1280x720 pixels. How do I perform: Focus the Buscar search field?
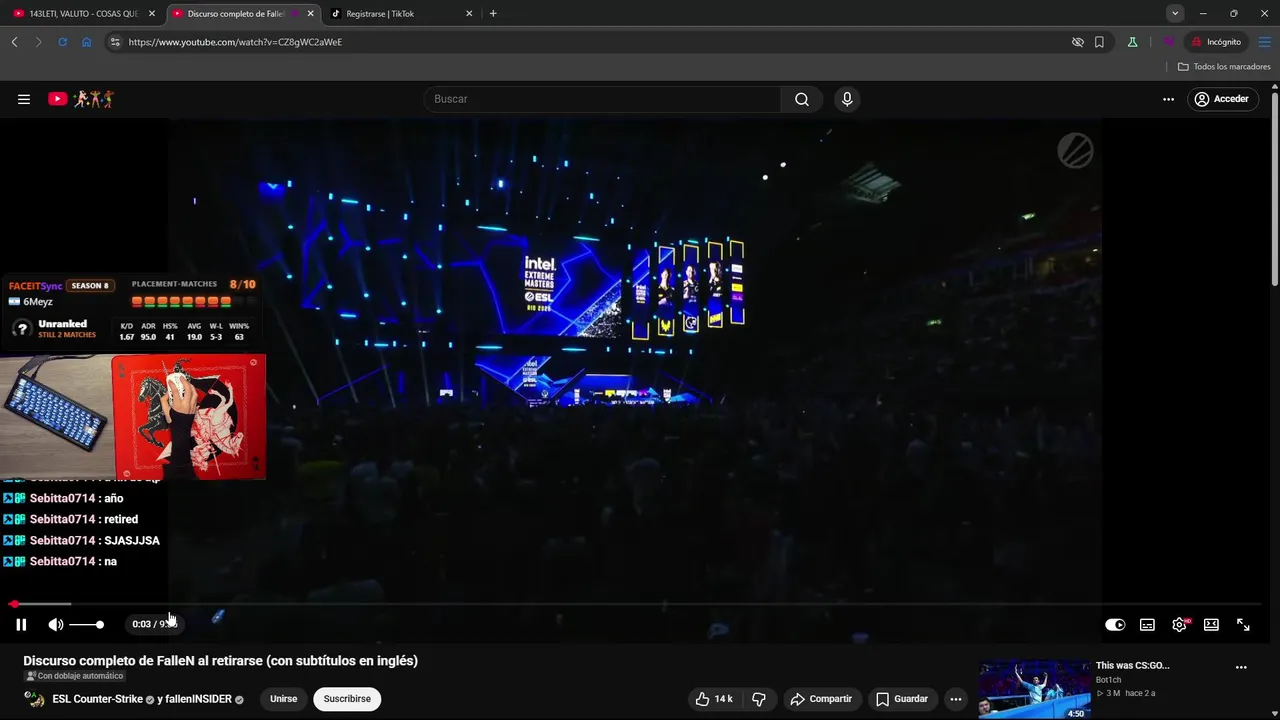tap(602, 99)
